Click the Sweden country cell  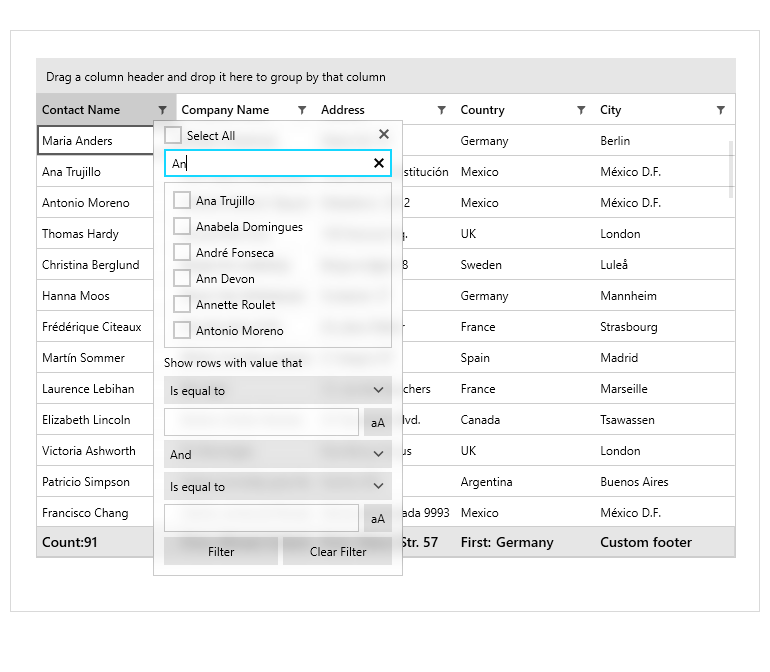click(525, 264)
